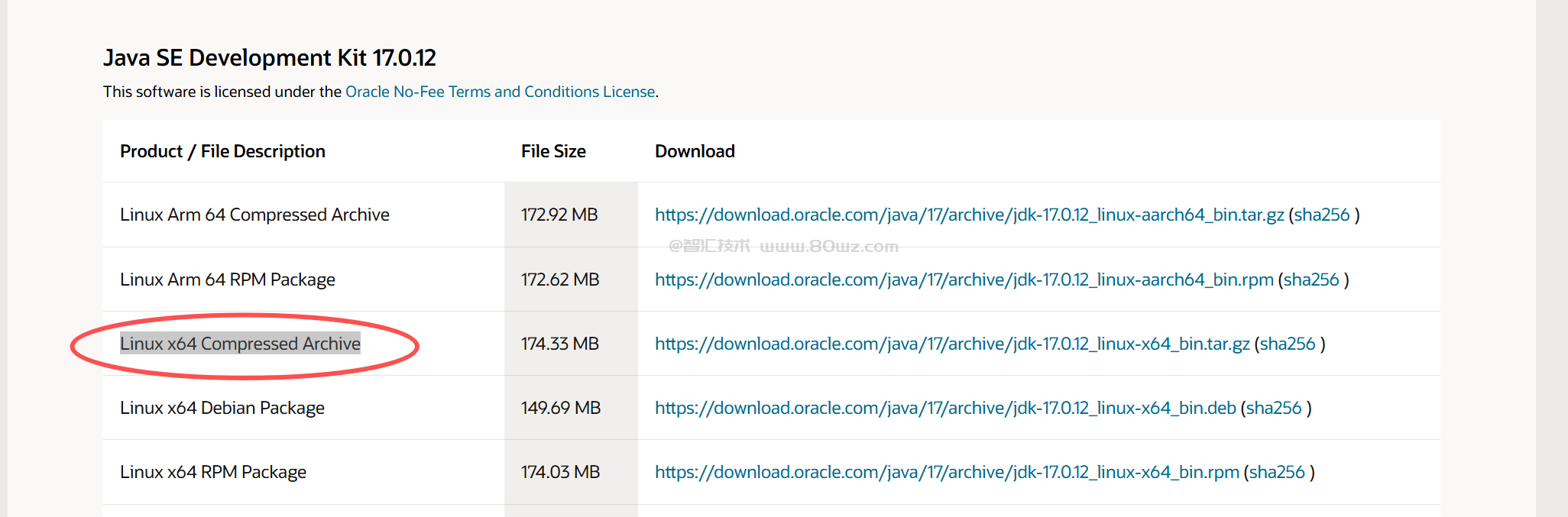The height and width of the screenshot is (517, 1568).
Task: Click the Java SE Development Kit 17.0.12 heading
Action: point(270,57)
